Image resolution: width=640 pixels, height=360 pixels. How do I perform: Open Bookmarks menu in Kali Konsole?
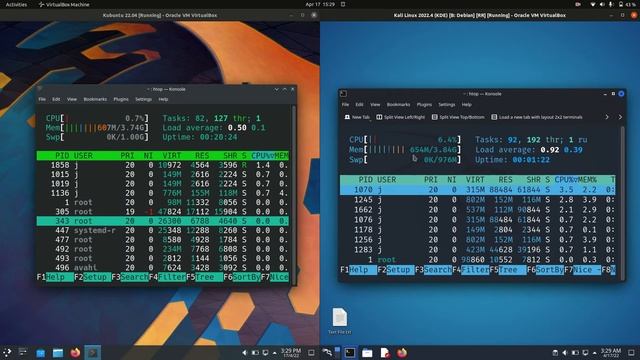pos(398,104)
